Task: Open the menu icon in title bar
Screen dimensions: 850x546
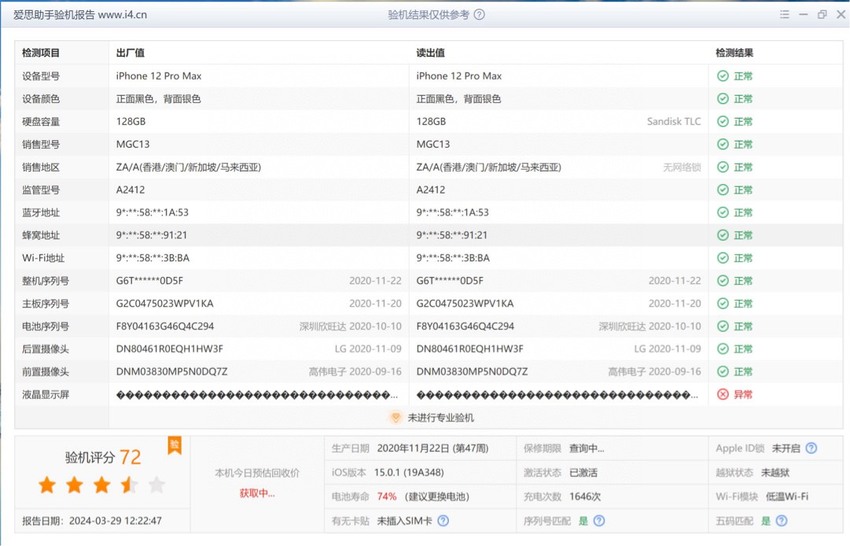Action: tap(784, 15)
